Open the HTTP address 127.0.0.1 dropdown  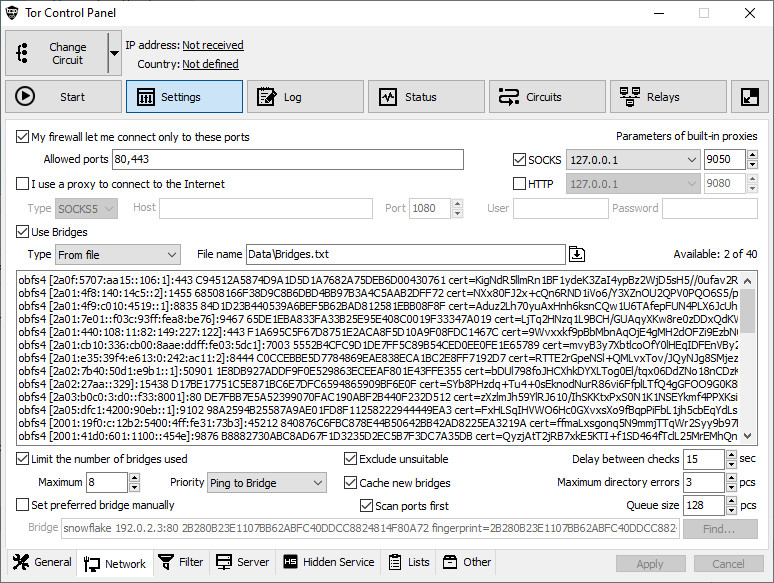tap(633, 184)
